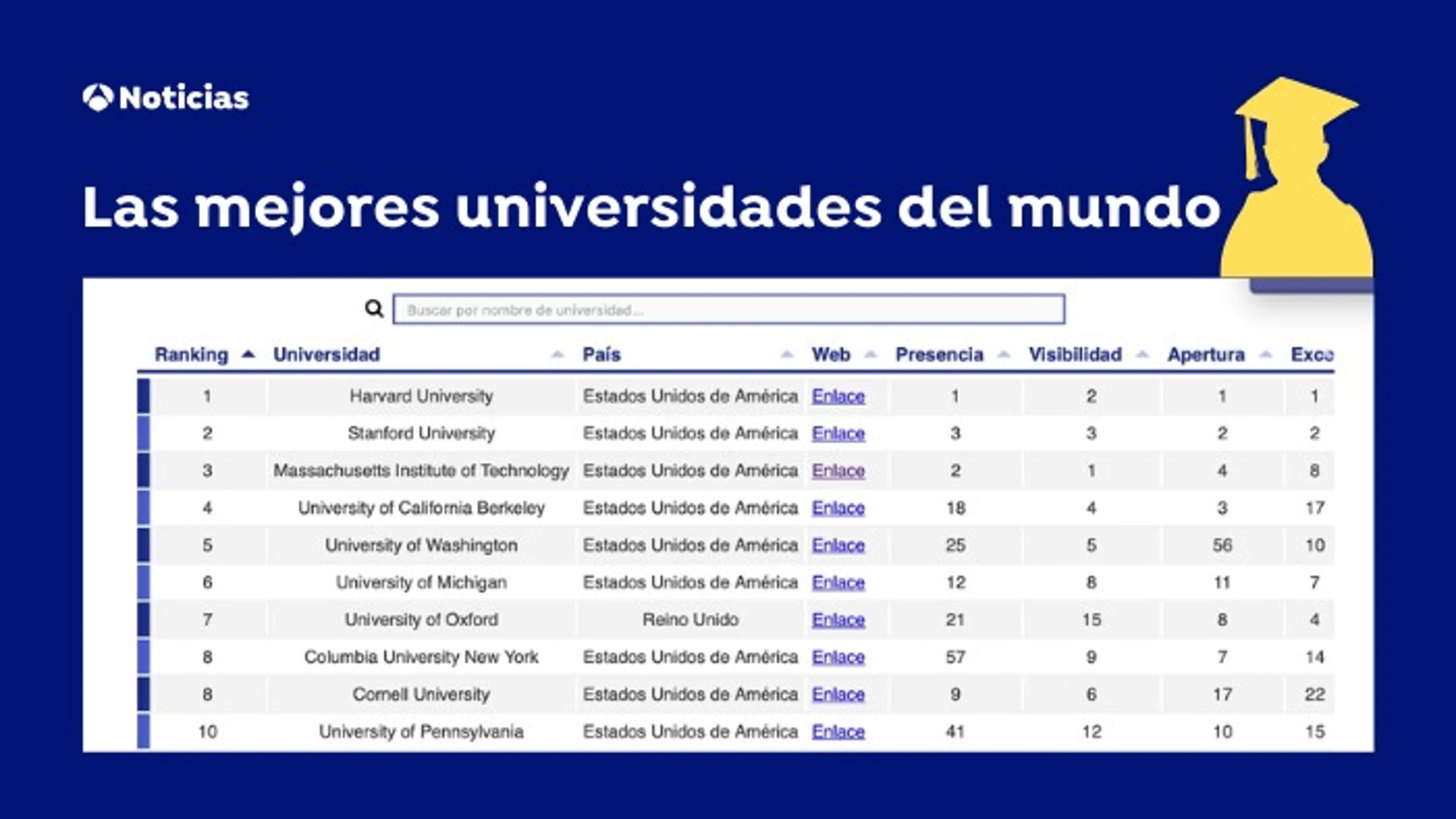Click the ascending sort arrow beside Ranking
Screen dimensions: 1456x819
point(247,355)
